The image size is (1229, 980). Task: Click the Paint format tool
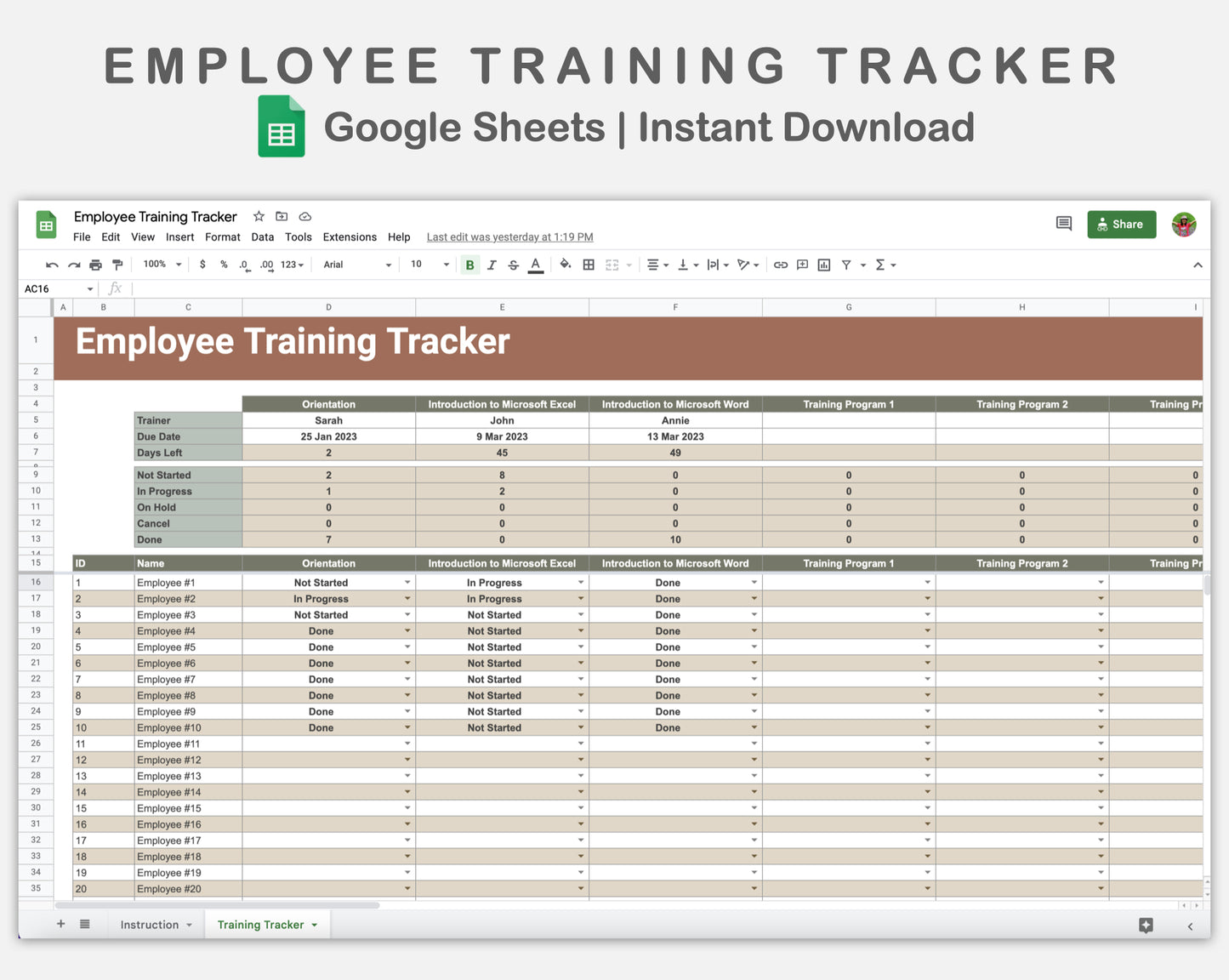point(117,265)
